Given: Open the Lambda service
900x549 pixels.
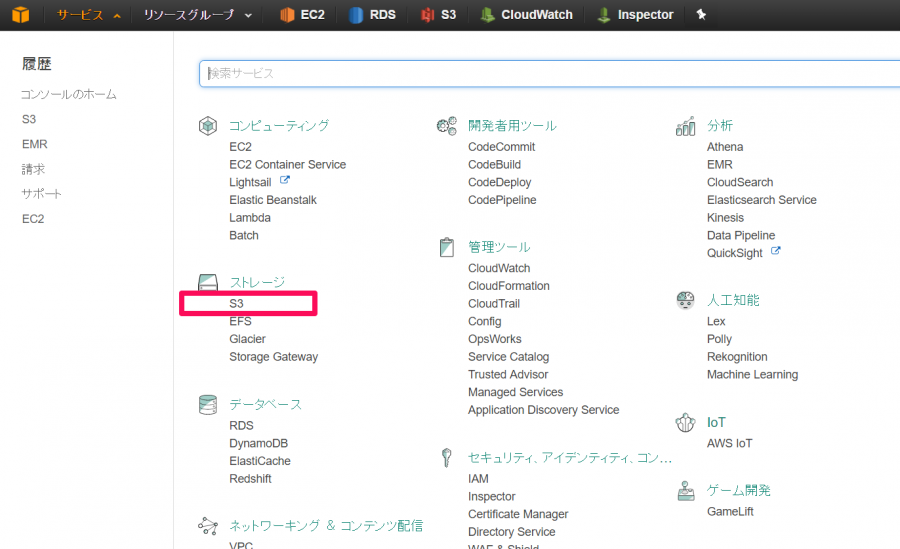Looking at the screenshot, I should click(250, 218).
